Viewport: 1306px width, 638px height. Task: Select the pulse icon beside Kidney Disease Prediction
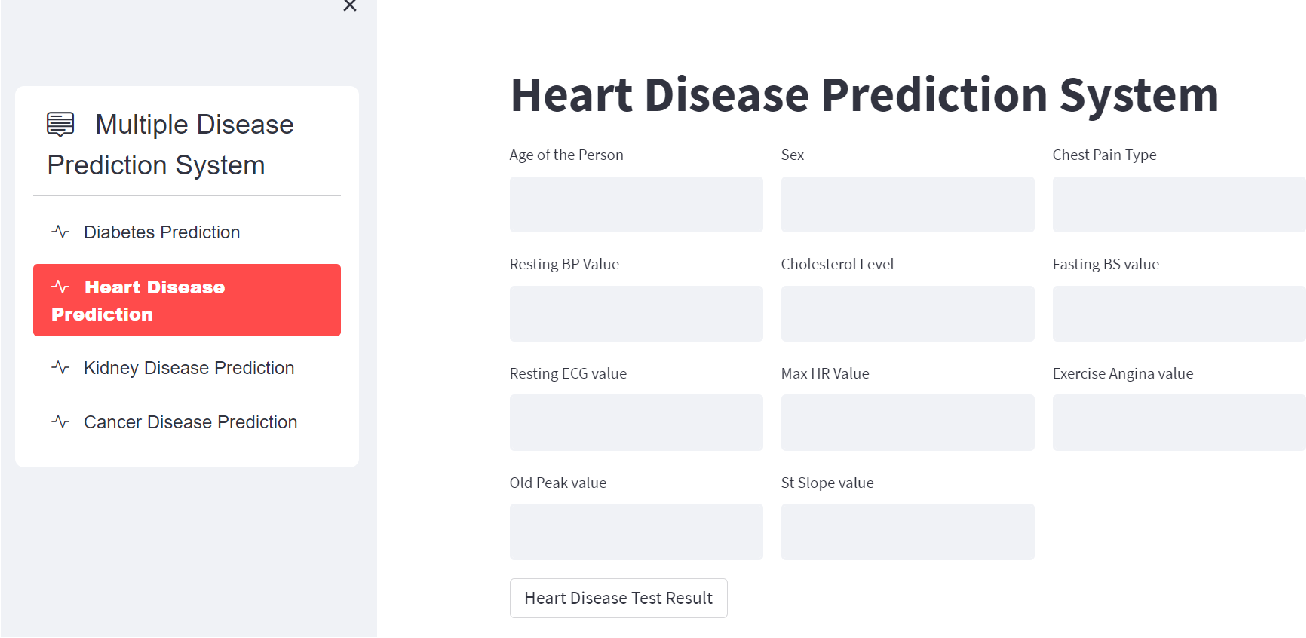coord(60,367)
